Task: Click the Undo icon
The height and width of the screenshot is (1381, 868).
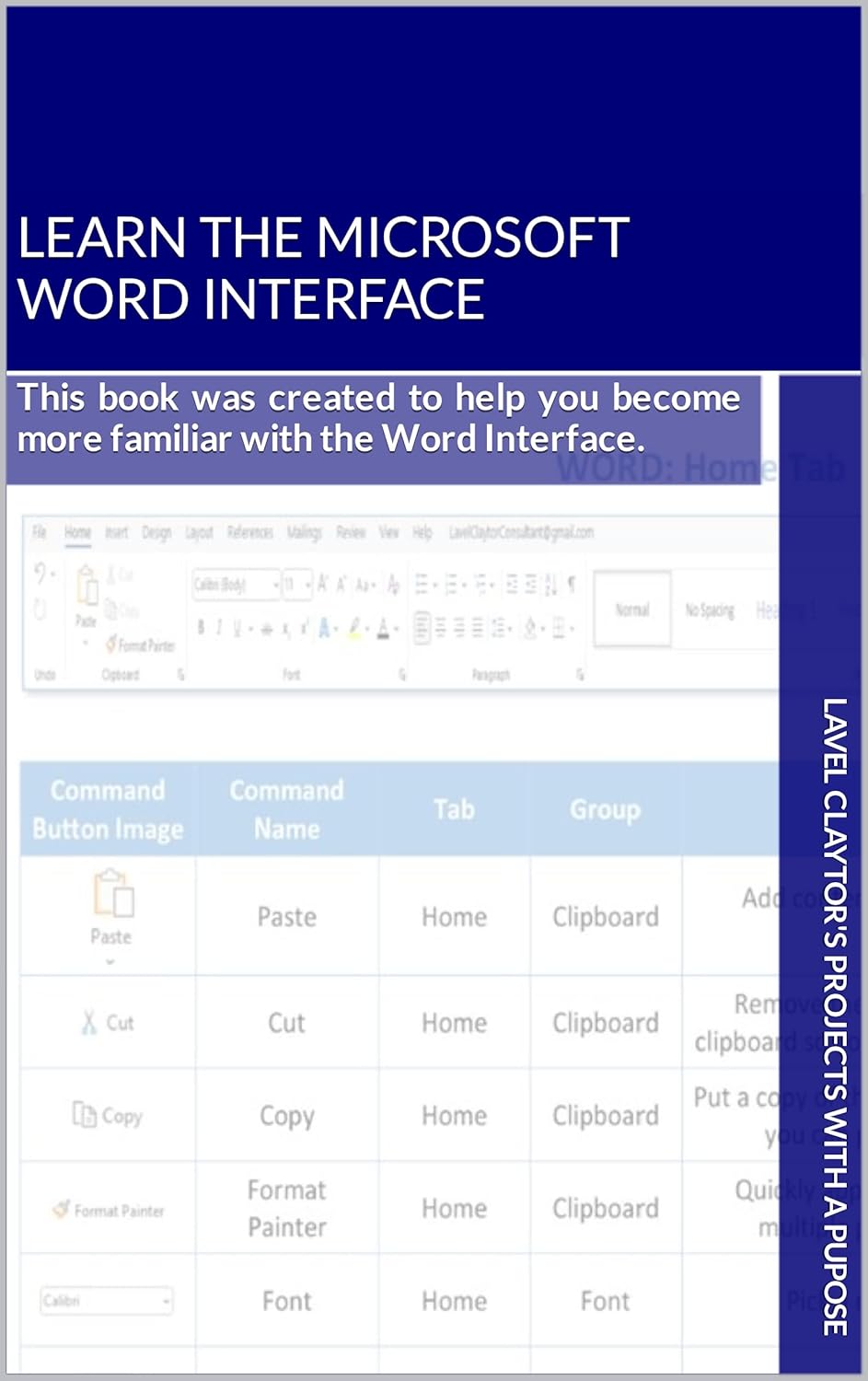Action: 39,574
